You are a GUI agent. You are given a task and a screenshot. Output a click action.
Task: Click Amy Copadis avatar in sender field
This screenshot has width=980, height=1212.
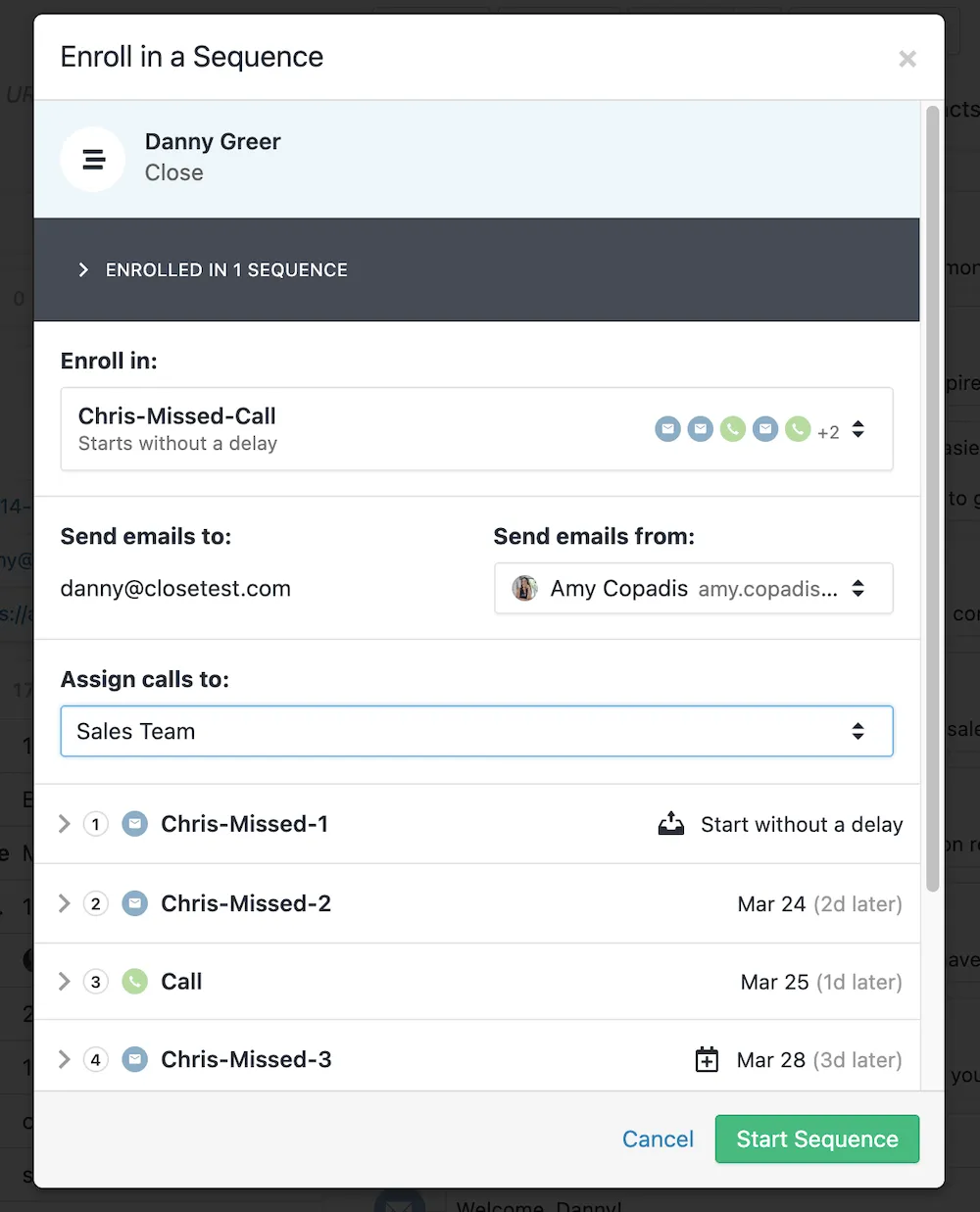coord(525,588)
